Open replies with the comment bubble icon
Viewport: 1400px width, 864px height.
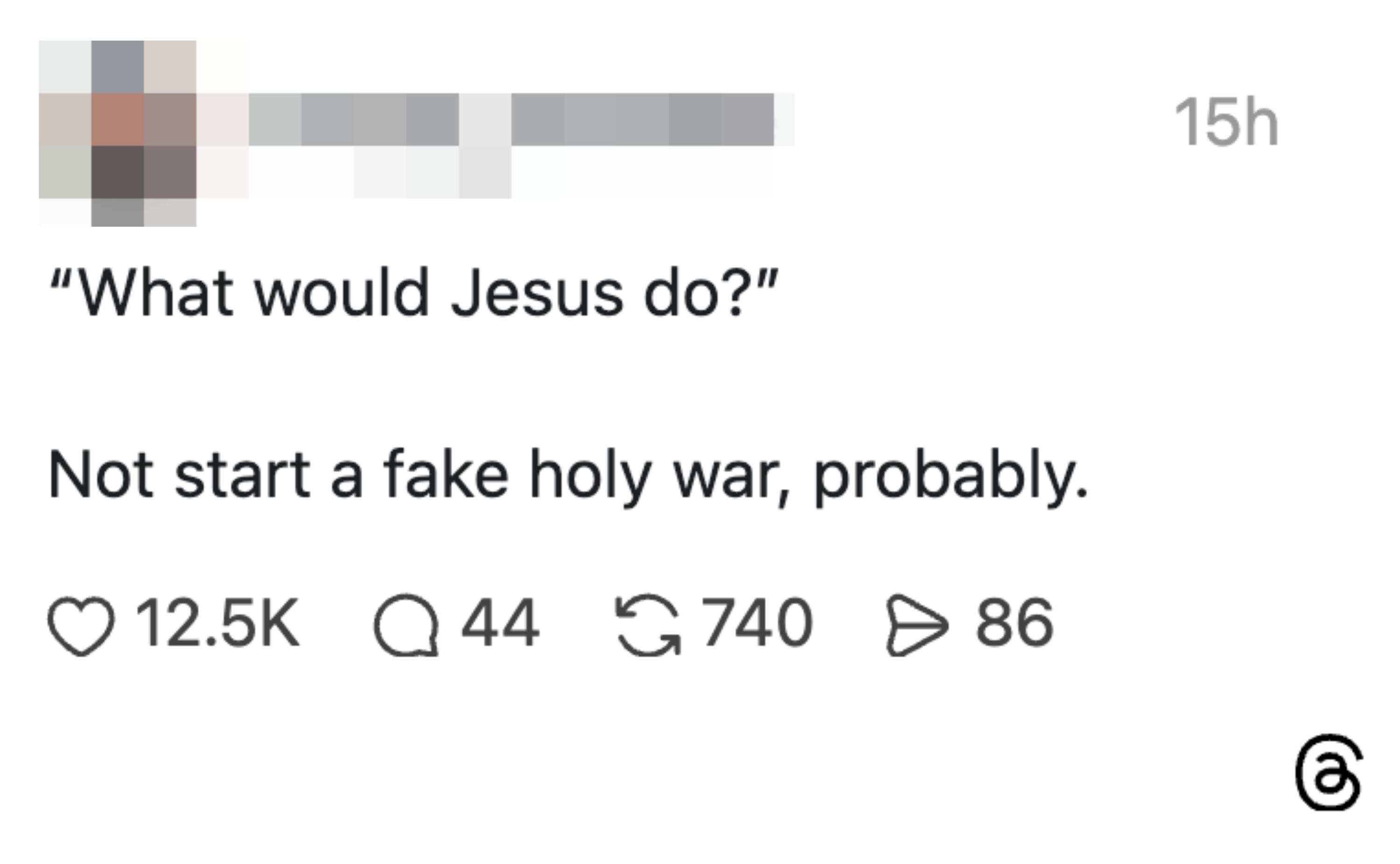[x=406, y=626]
